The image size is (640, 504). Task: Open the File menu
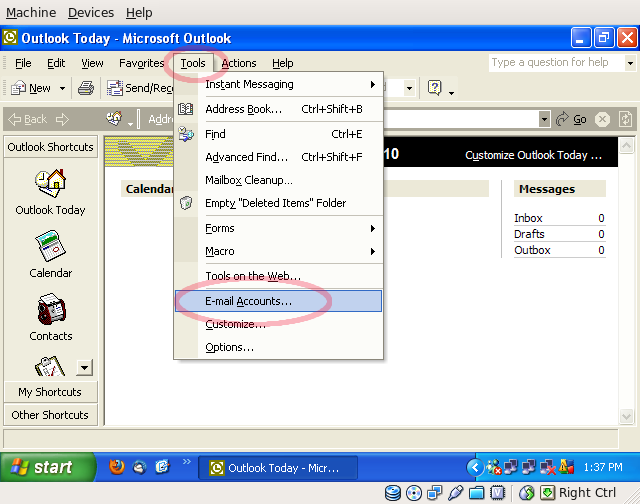tap(23, 63)
